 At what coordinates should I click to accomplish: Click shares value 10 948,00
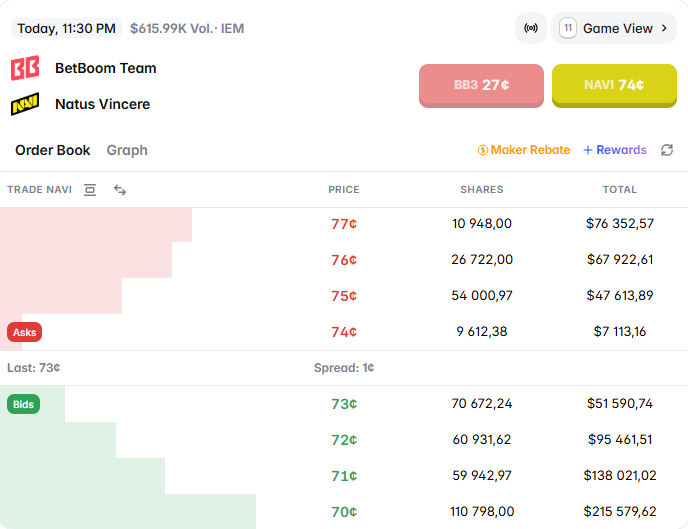click(482, 224)
